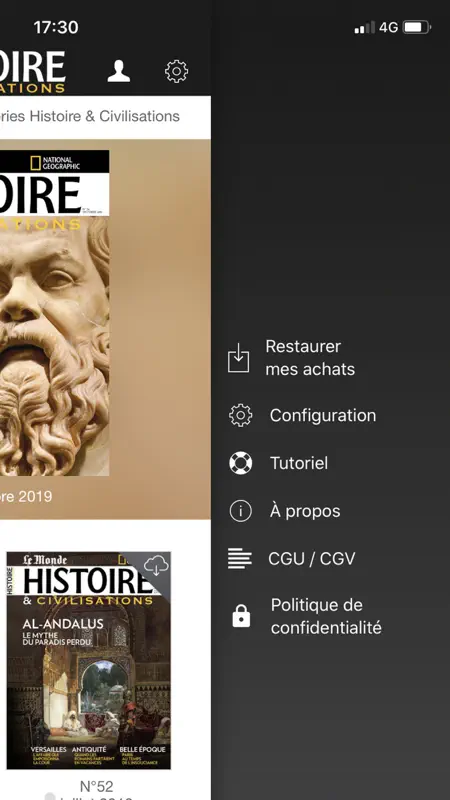This screenshot has height=800, width=450.
Task: Open the Configuration menu entry
Action: [323, 415]
